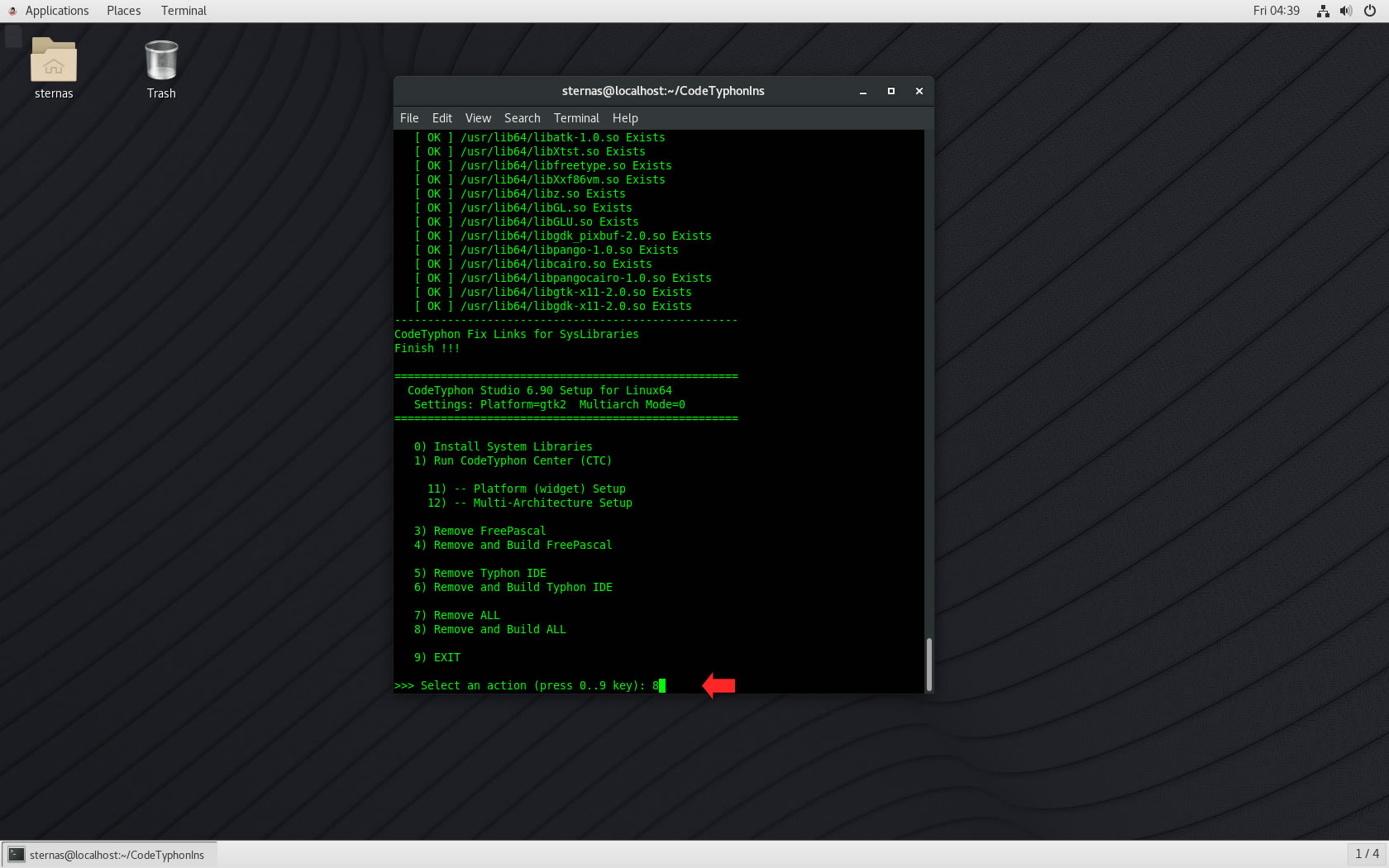Select the sternas@localhost taskbar window button
This screenshot has height=868, width=1389.
(x=109, y=855)
